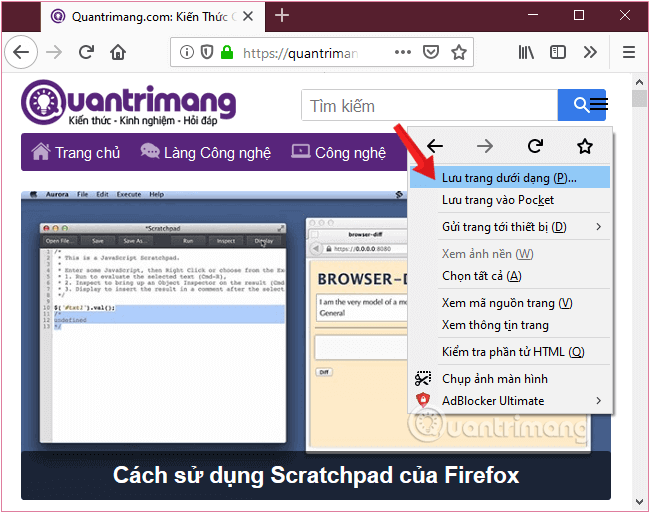This screenshot has height=513, width=650.
Task: Open Gửi trang tới thiết bị (D)
Action: 510,227
